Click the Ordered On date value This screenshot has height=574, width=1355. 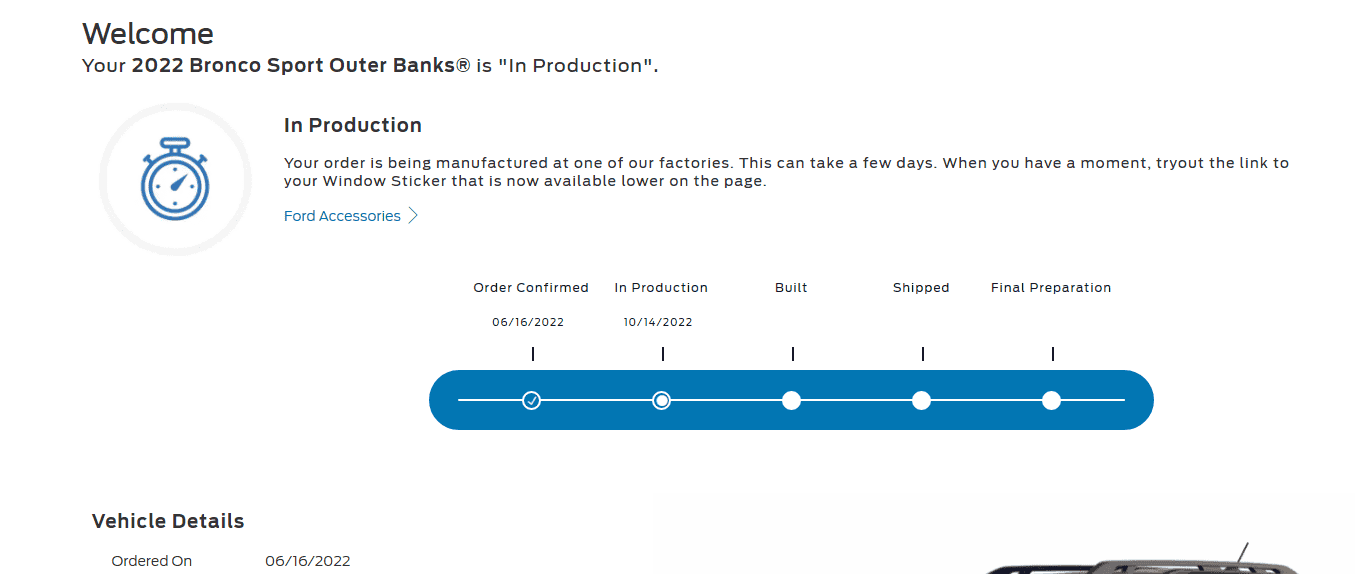pos(308,561)
